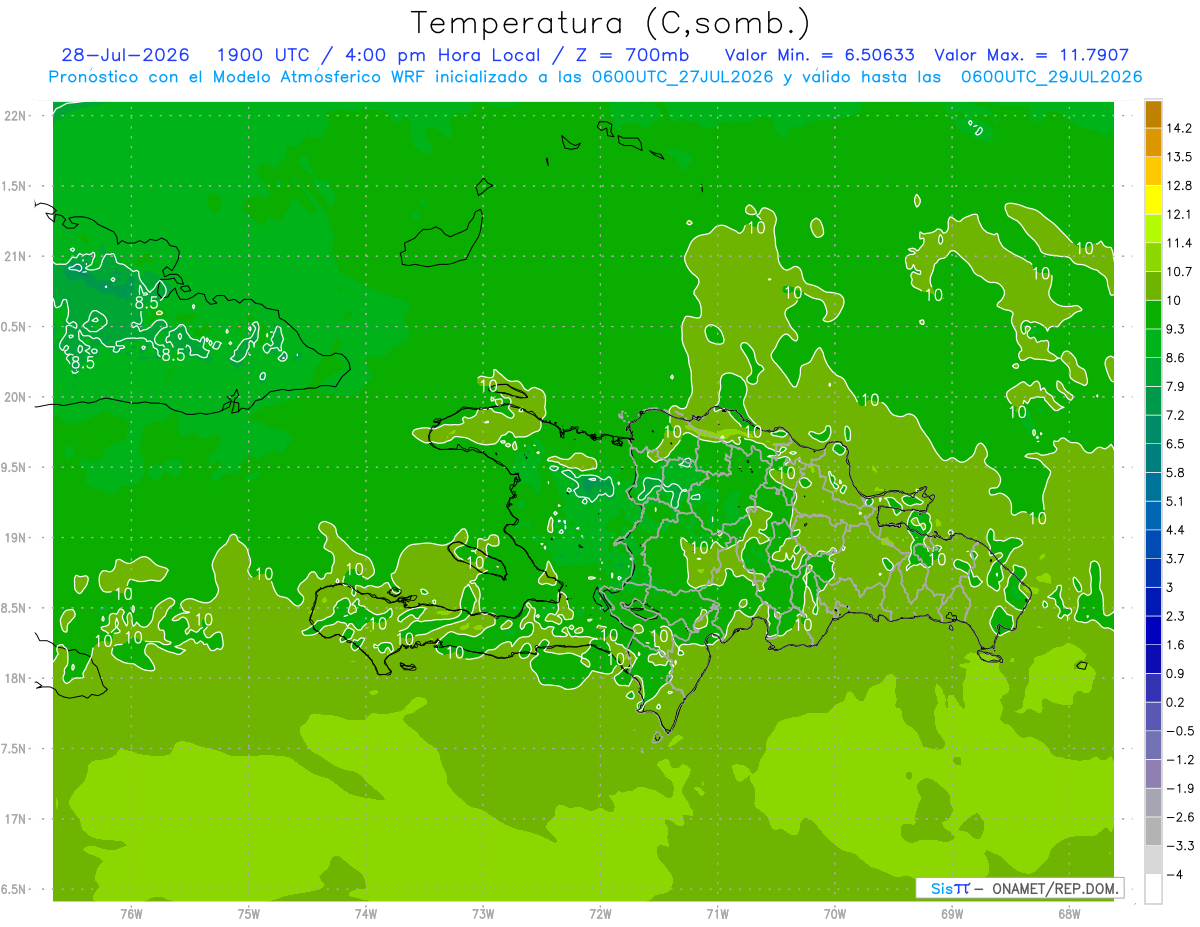Click the 70W longitude axis label

pyautogui.click(x=835, y=913)
